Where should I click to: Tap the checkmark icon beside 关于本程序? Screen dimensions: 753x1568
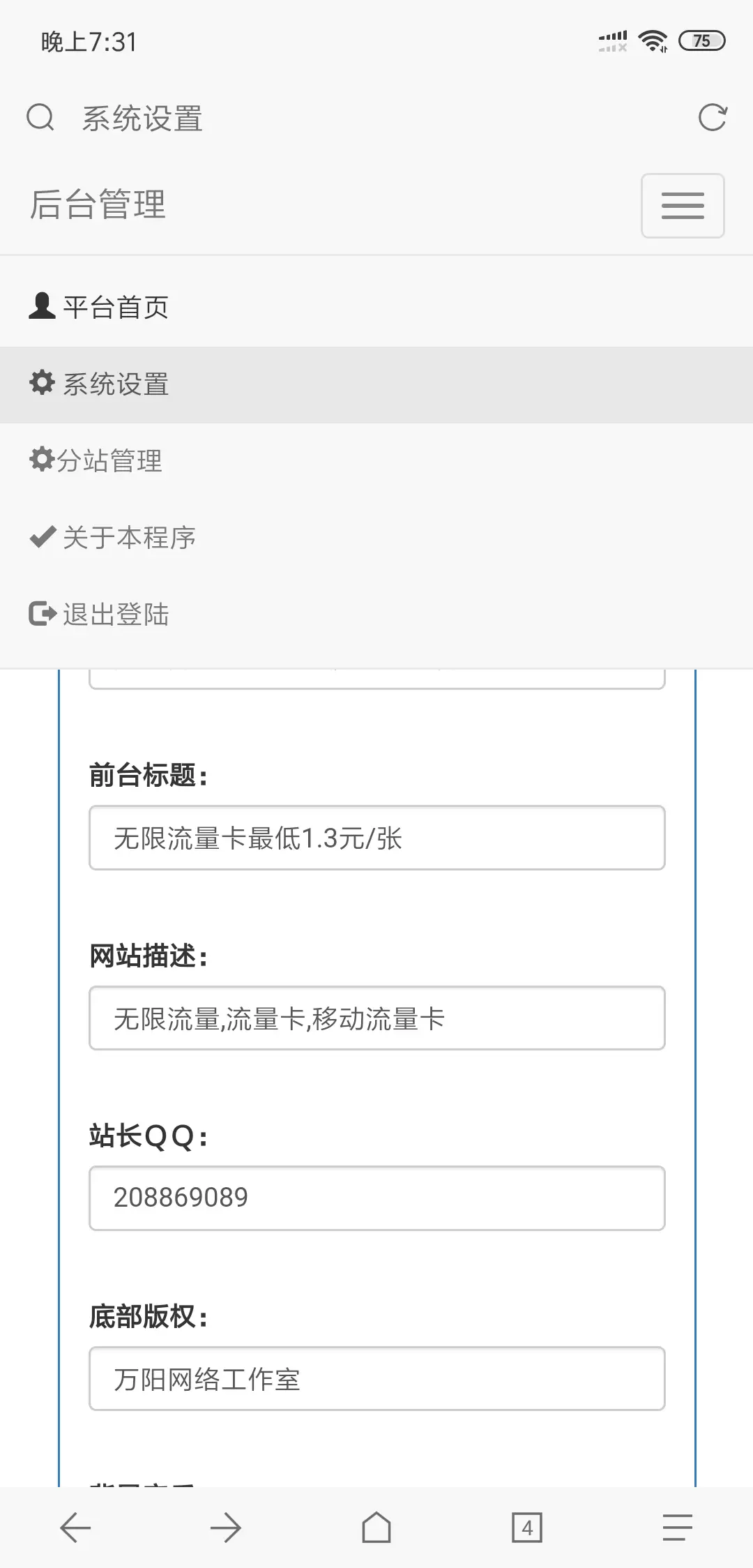[41, 537]
